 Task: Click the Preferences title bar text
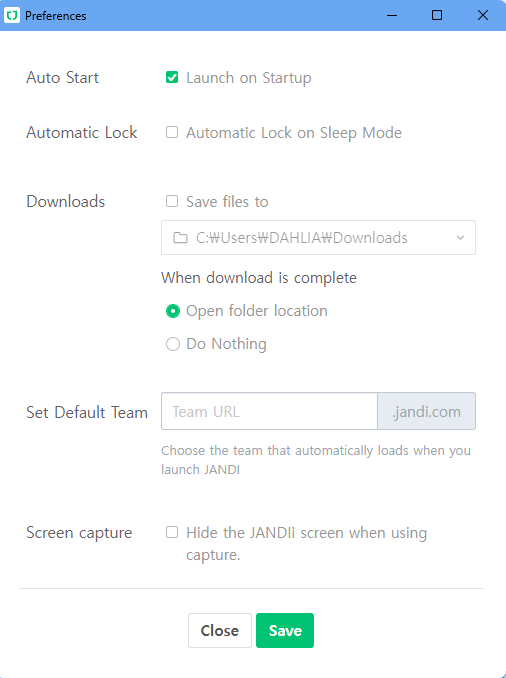coord(56,16)
